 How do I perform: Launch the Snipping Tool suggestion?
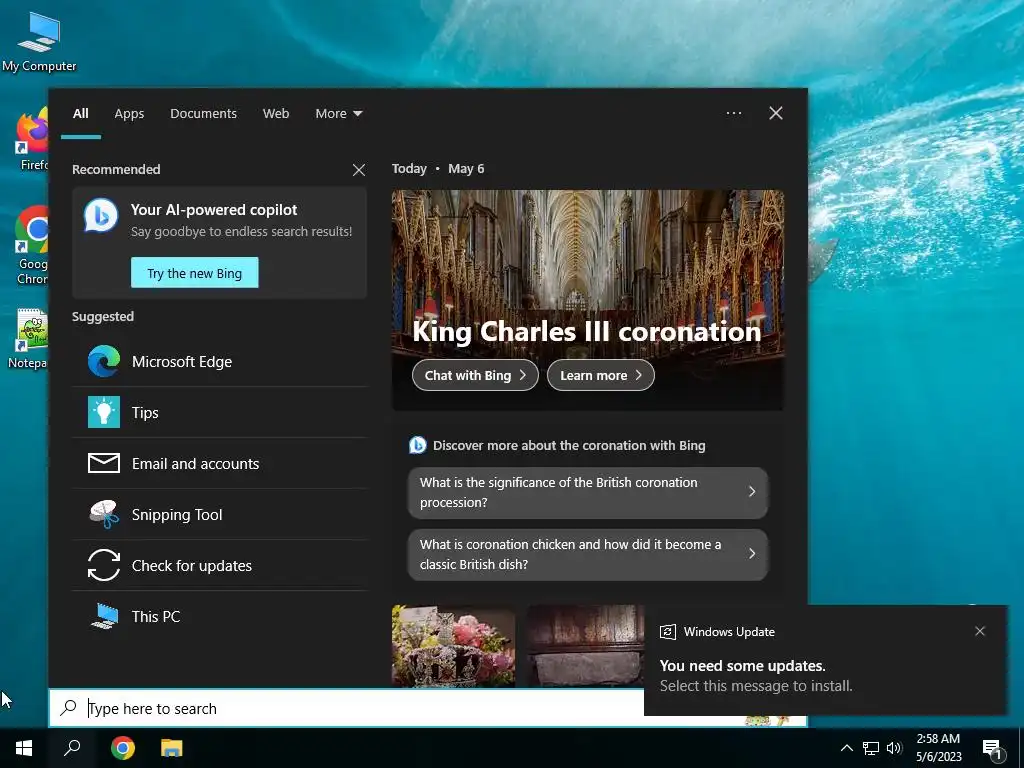[x=219, y=515]
